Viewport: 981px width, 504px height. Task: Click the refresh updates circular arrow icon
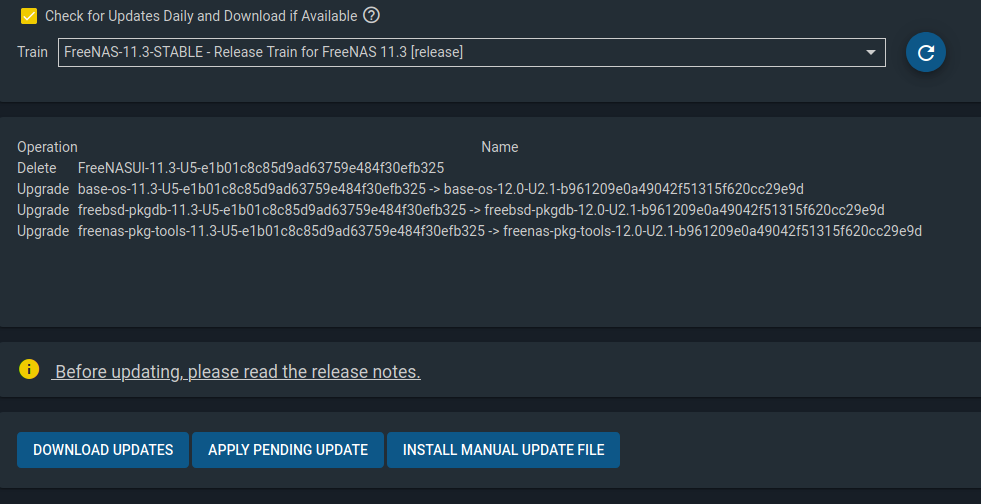(x=925, y=53)
